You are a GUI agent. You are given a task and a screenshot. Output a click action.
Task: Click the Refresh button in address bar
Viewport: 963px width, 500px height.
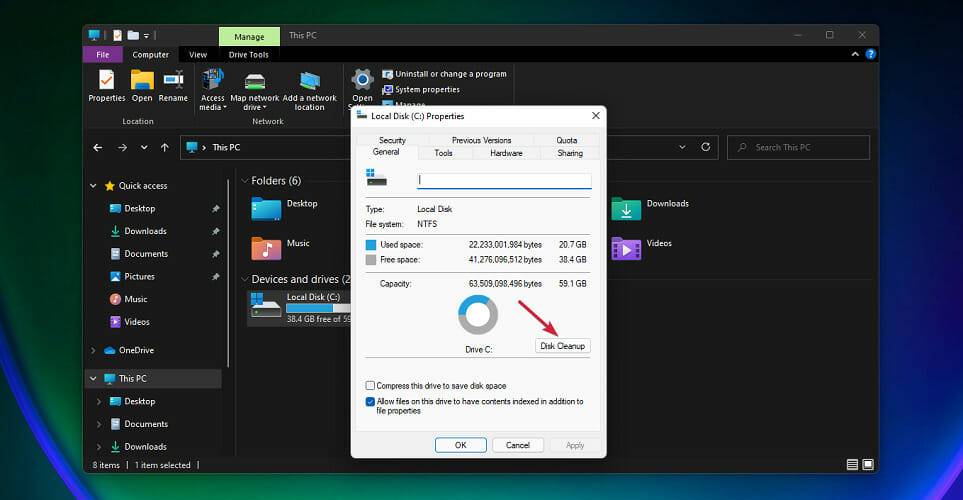pyautogui.click(x=706, y=147)
